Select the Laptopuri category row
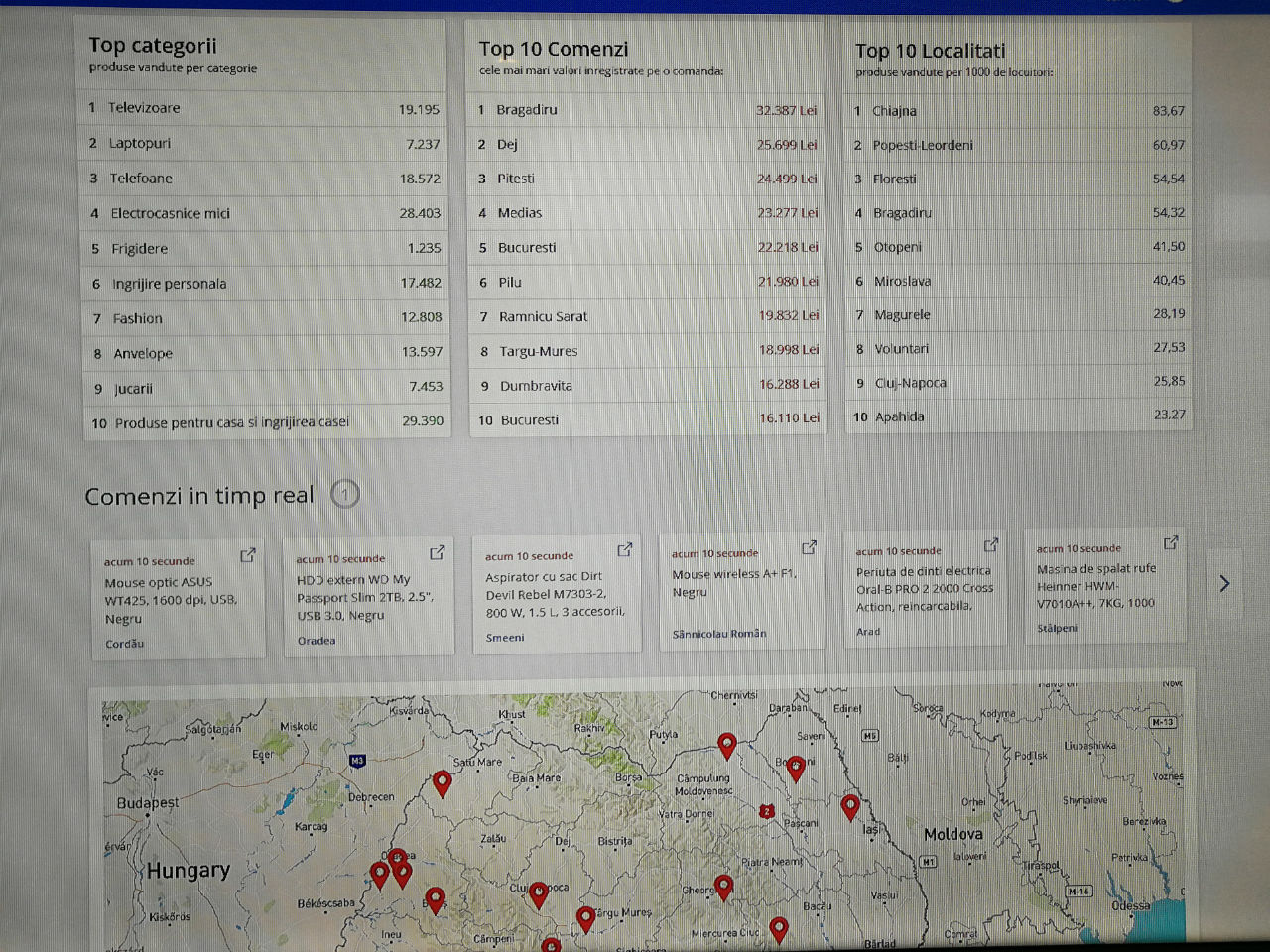1270x952 pixels. pos(264,144)
